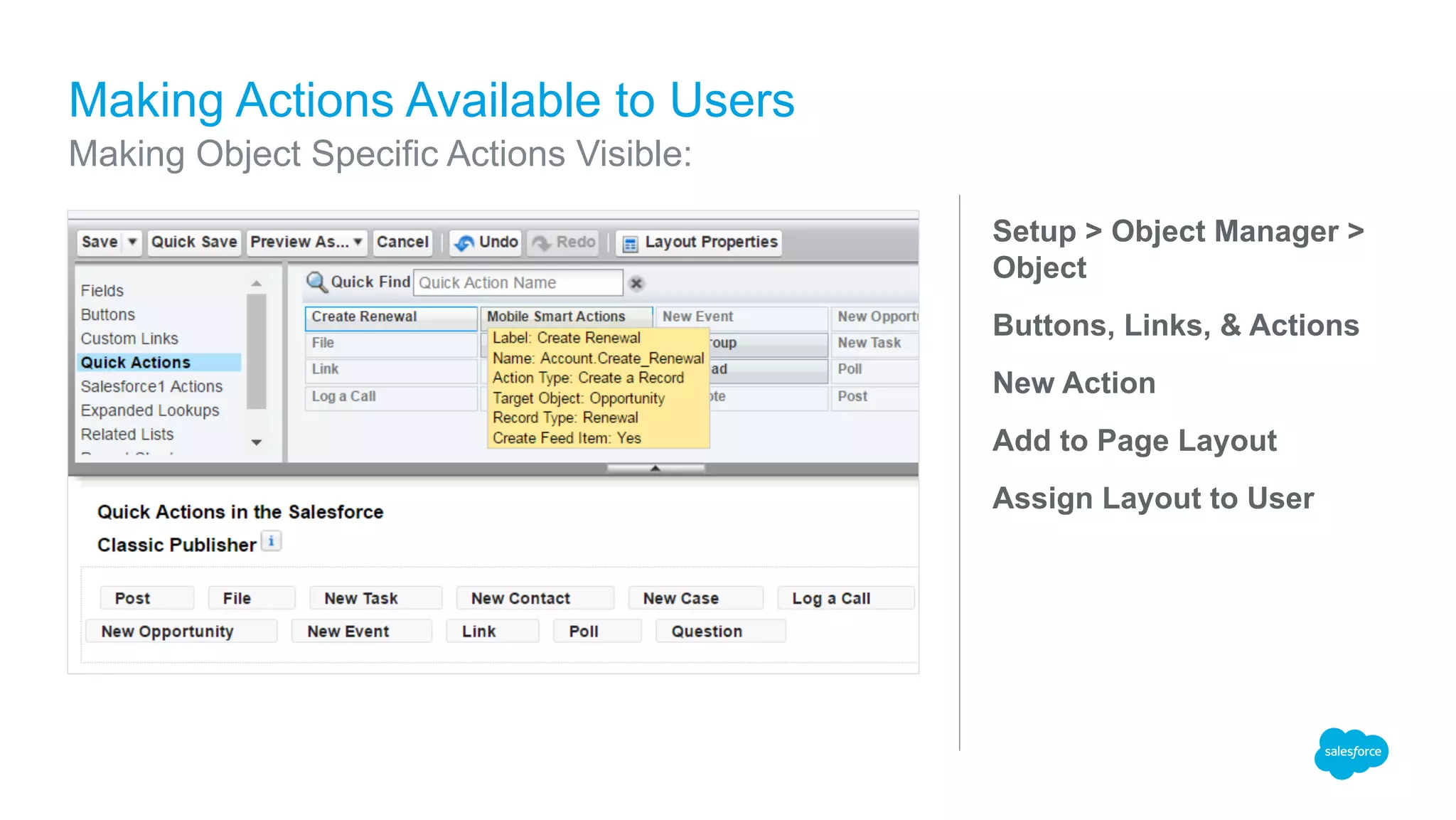Viewport: 1456px width, 820px height.
Task: Click Log a Call in the publisher section
Action: coord(846,598)
